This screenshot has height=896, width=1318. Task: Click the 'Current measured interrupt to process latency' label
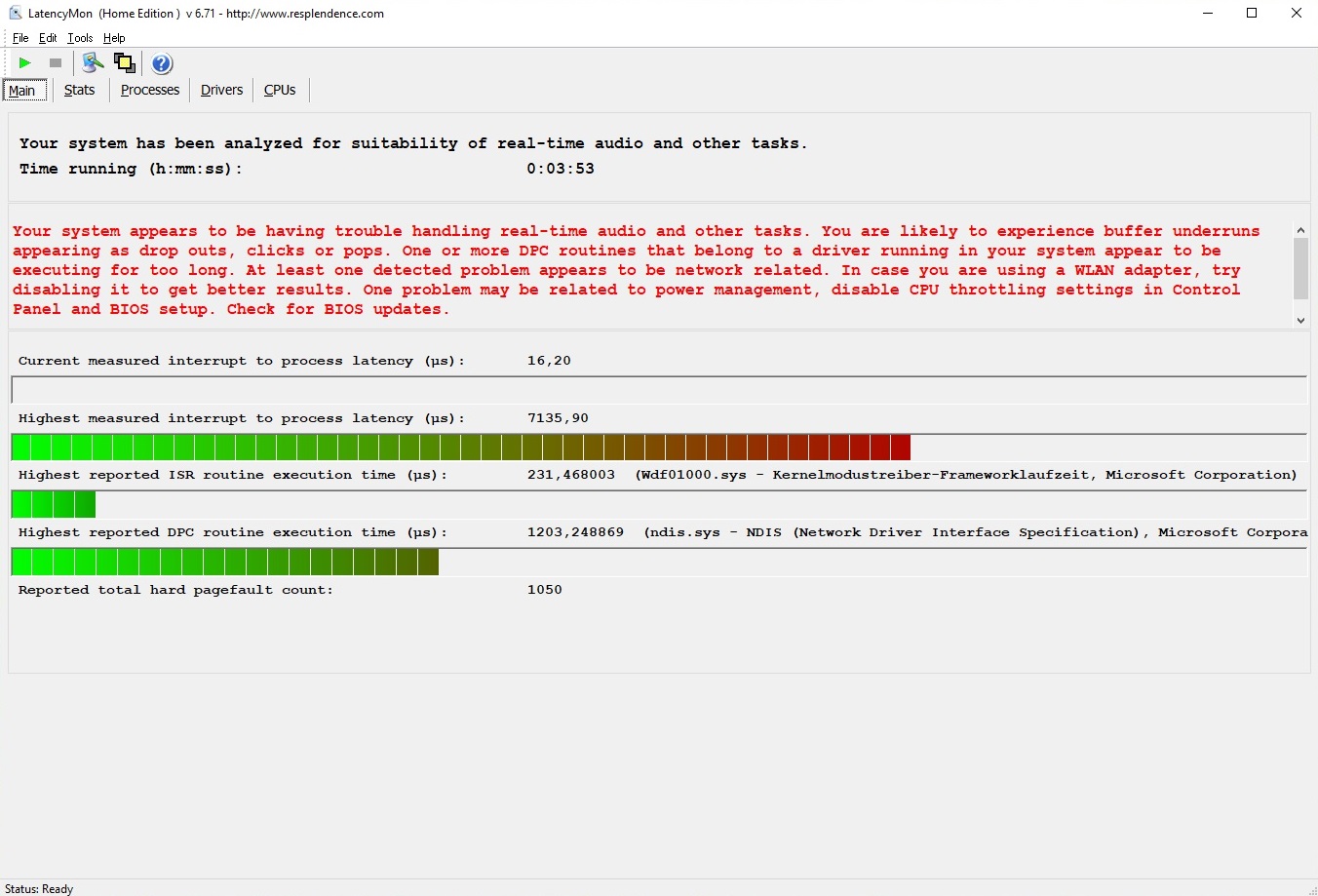(x=242, y=361)
